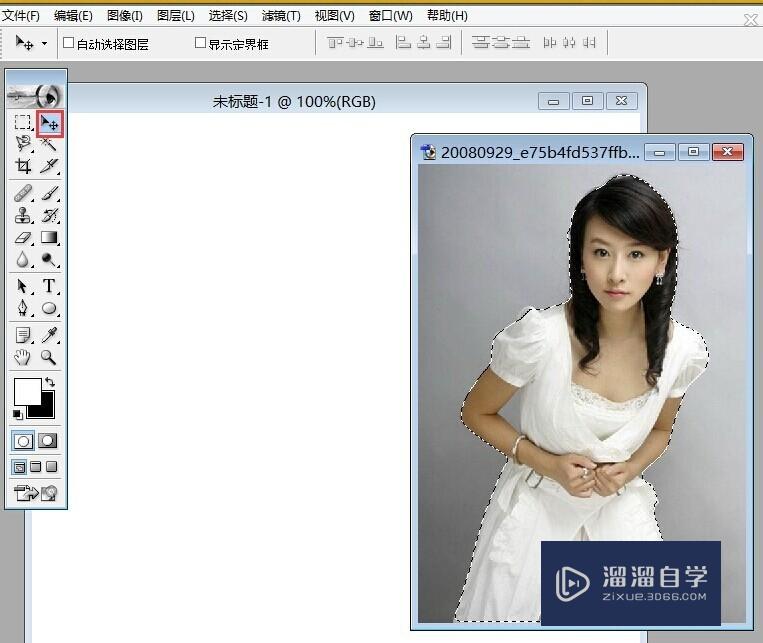This screenshot has width=763, height=643.
Task: Open the background color swatch
Action: [x=47, y=410]
